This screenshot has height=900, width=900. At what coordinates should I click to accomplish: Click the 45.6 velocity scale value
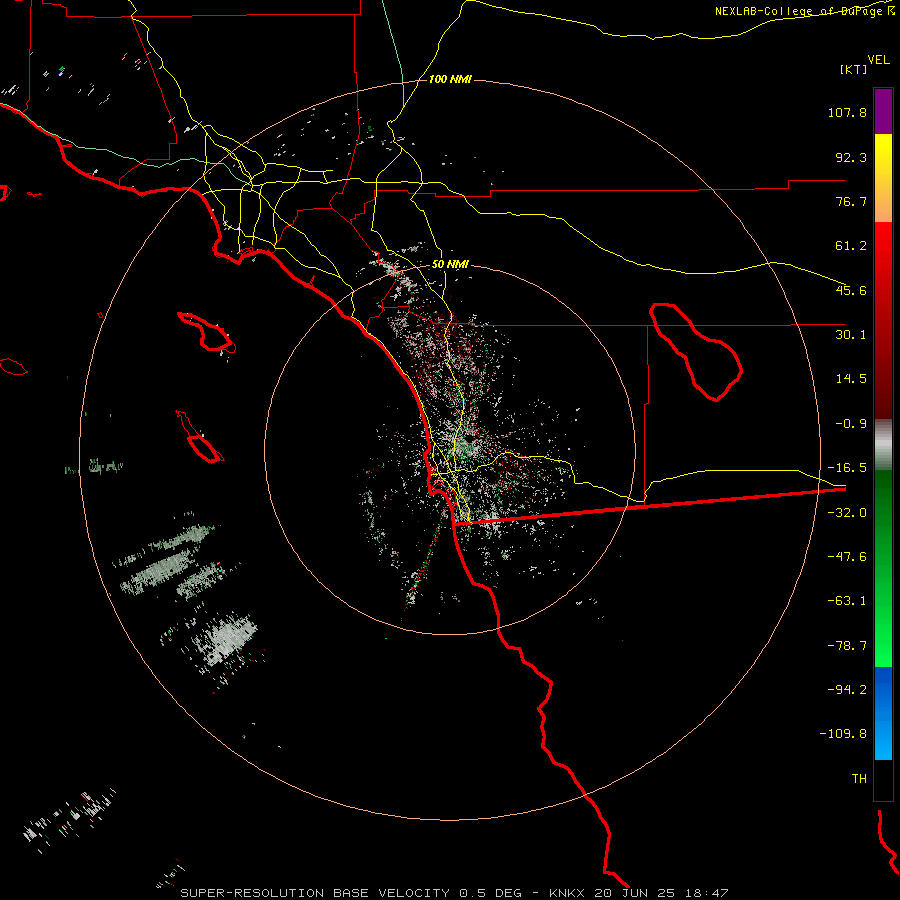click(851, 290)
